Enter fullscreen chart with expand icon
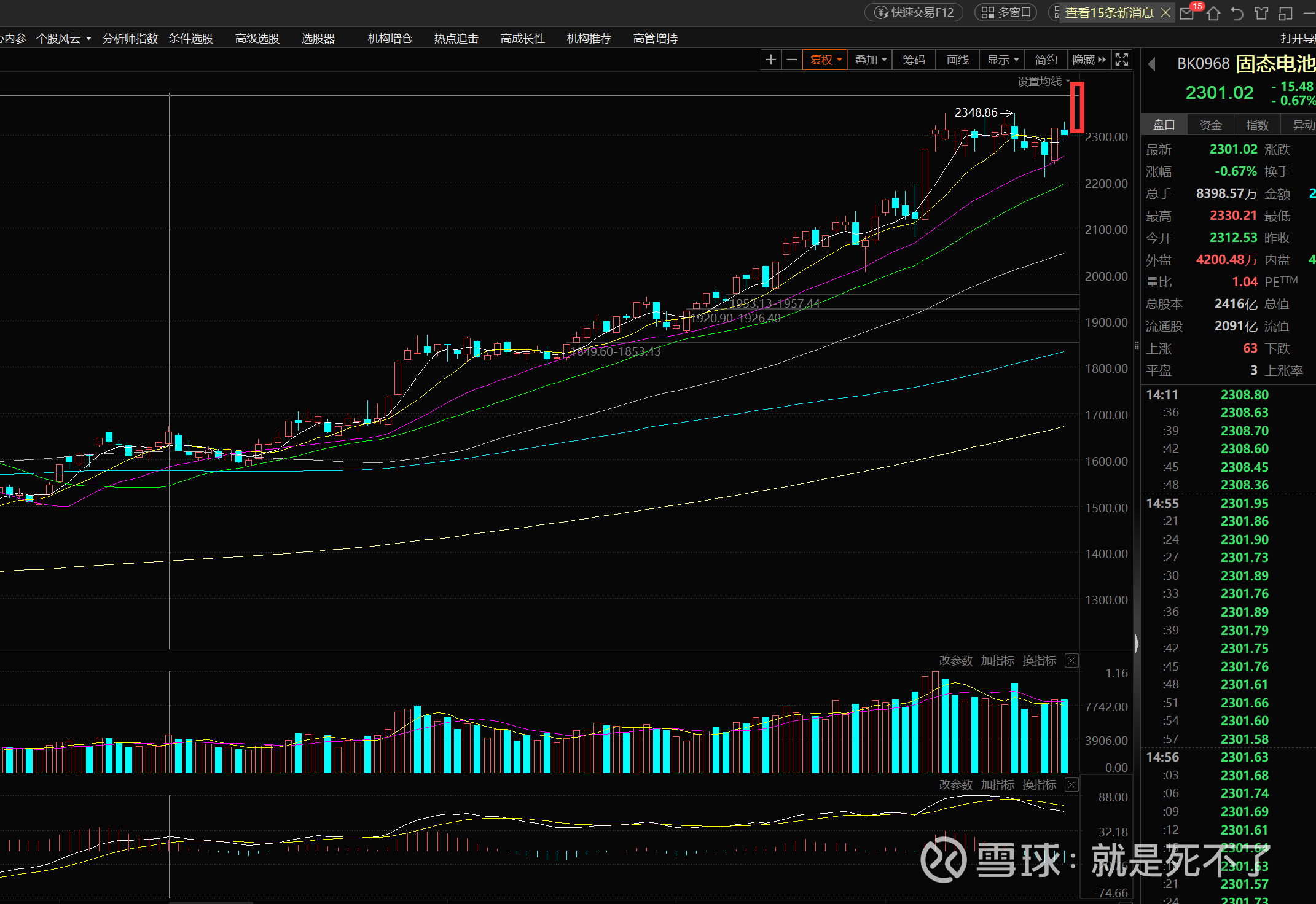 pos(1122,60)
